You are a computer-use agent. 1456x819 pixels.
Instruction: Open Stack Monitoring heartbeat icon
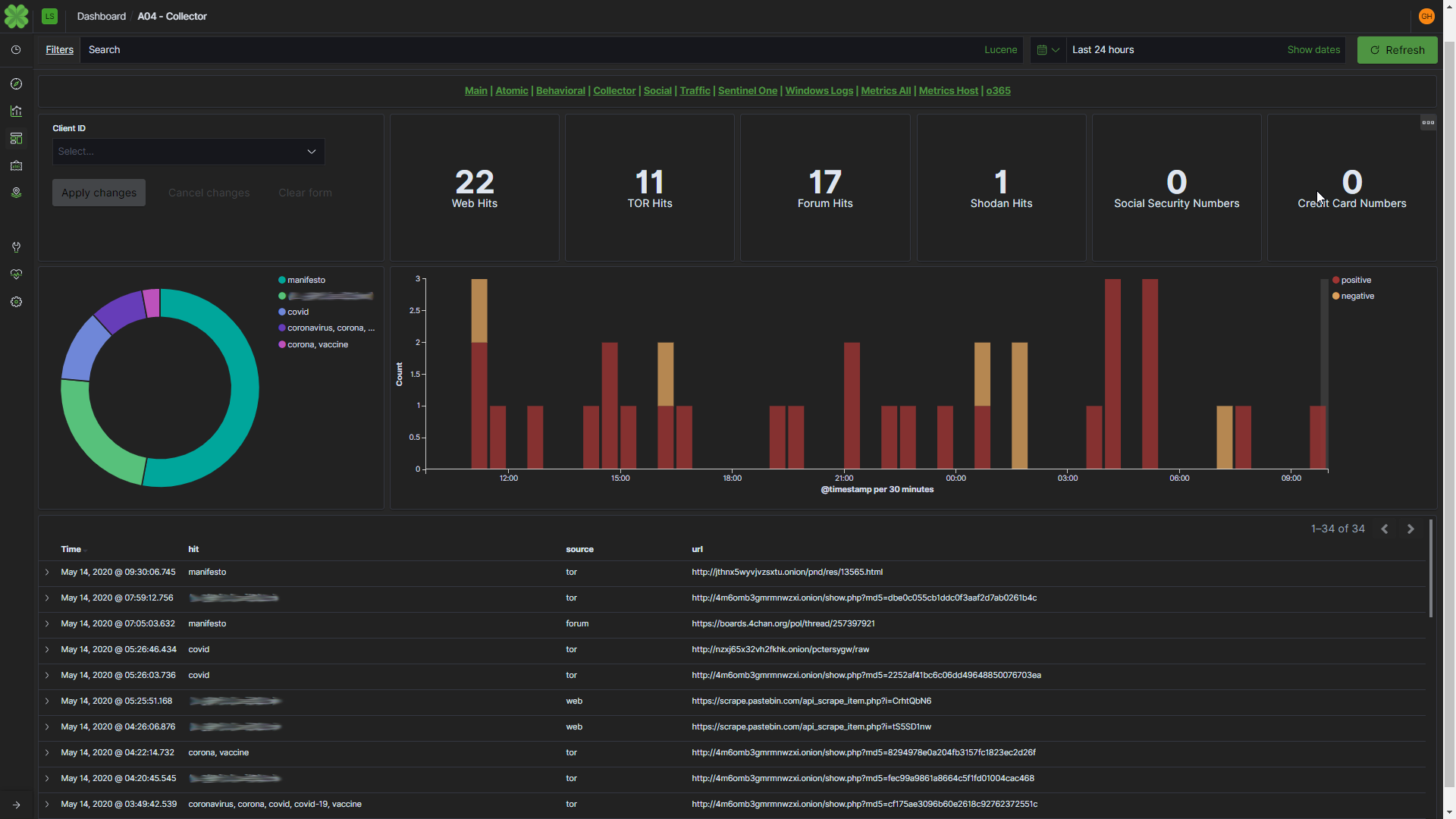[x=16, y=275]
